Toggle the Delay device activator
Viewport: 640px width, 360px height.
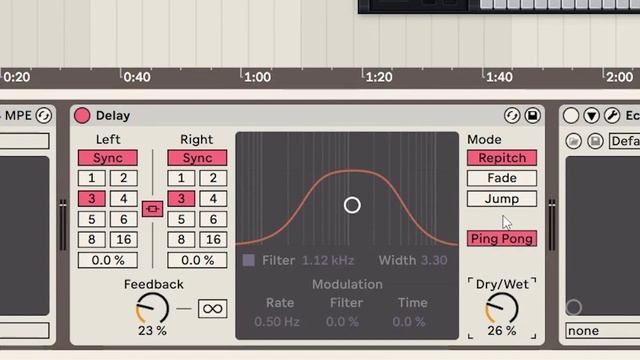(82, 116)
